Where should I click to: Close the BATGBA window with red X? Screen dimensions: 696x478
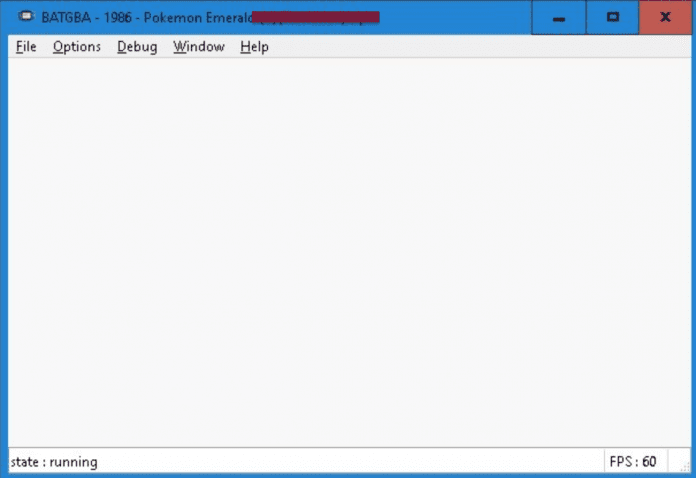[665, 17]
